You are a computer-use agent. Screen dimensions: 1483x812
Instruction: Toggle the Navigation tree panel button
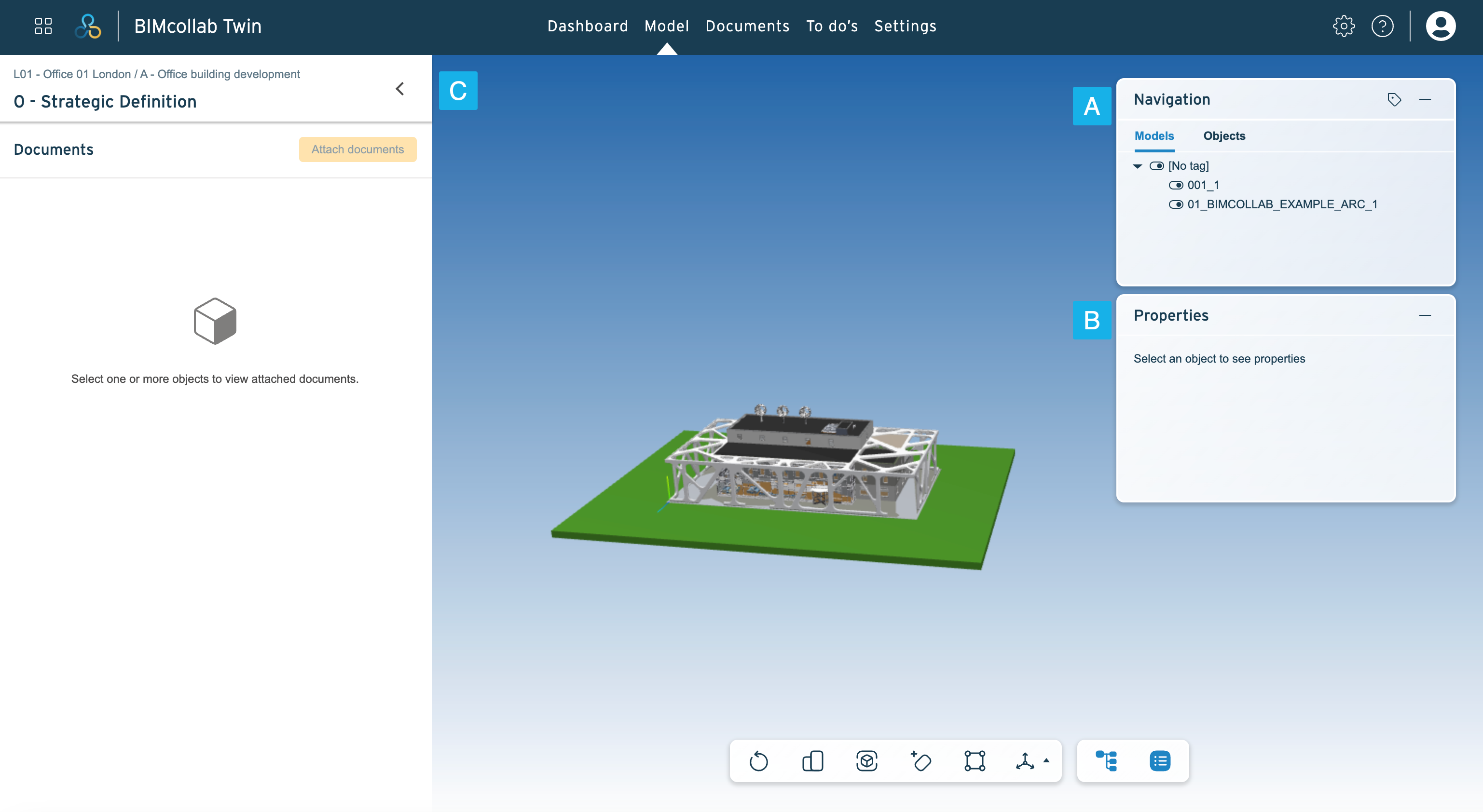[1106, 761]
